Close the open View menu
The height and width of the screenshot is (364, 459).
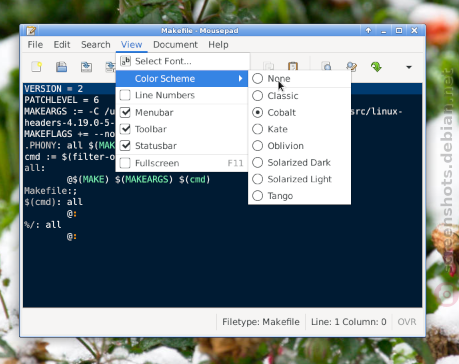pos(131,45)
